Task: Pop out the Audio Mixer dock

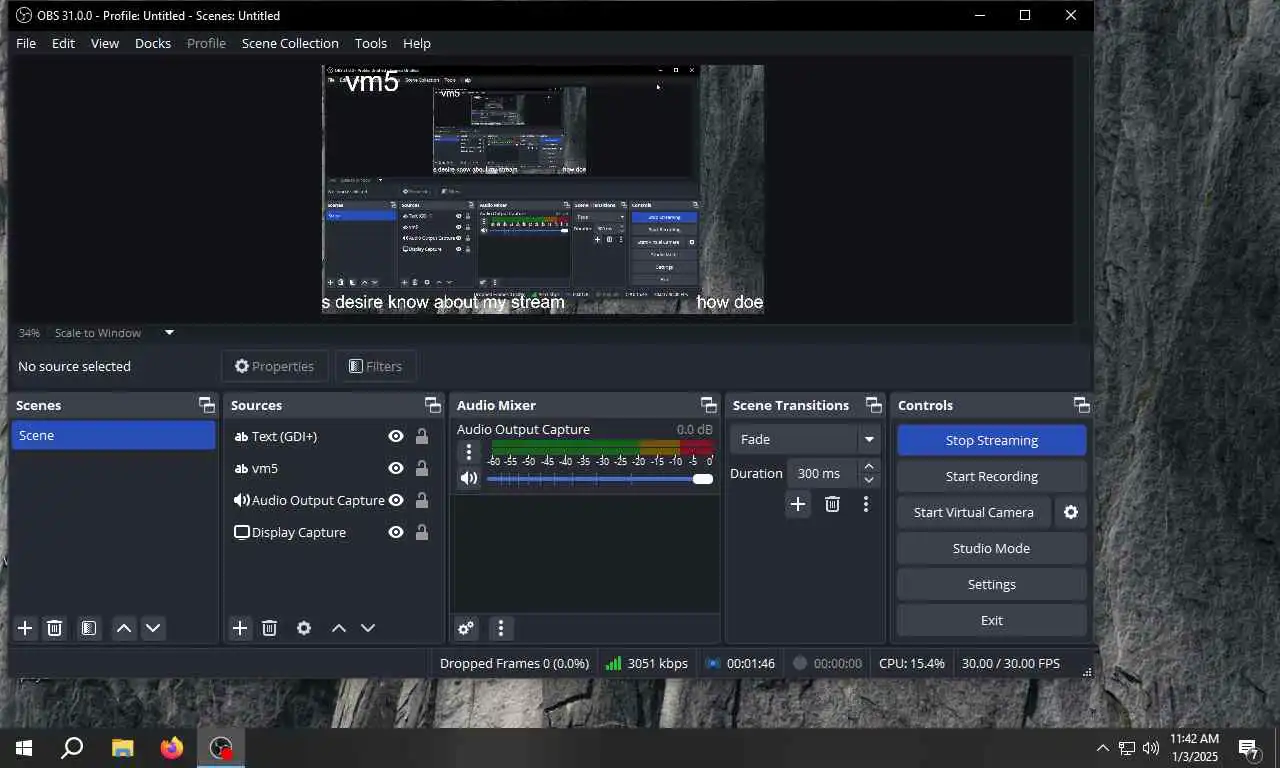Action: [709, 405]
